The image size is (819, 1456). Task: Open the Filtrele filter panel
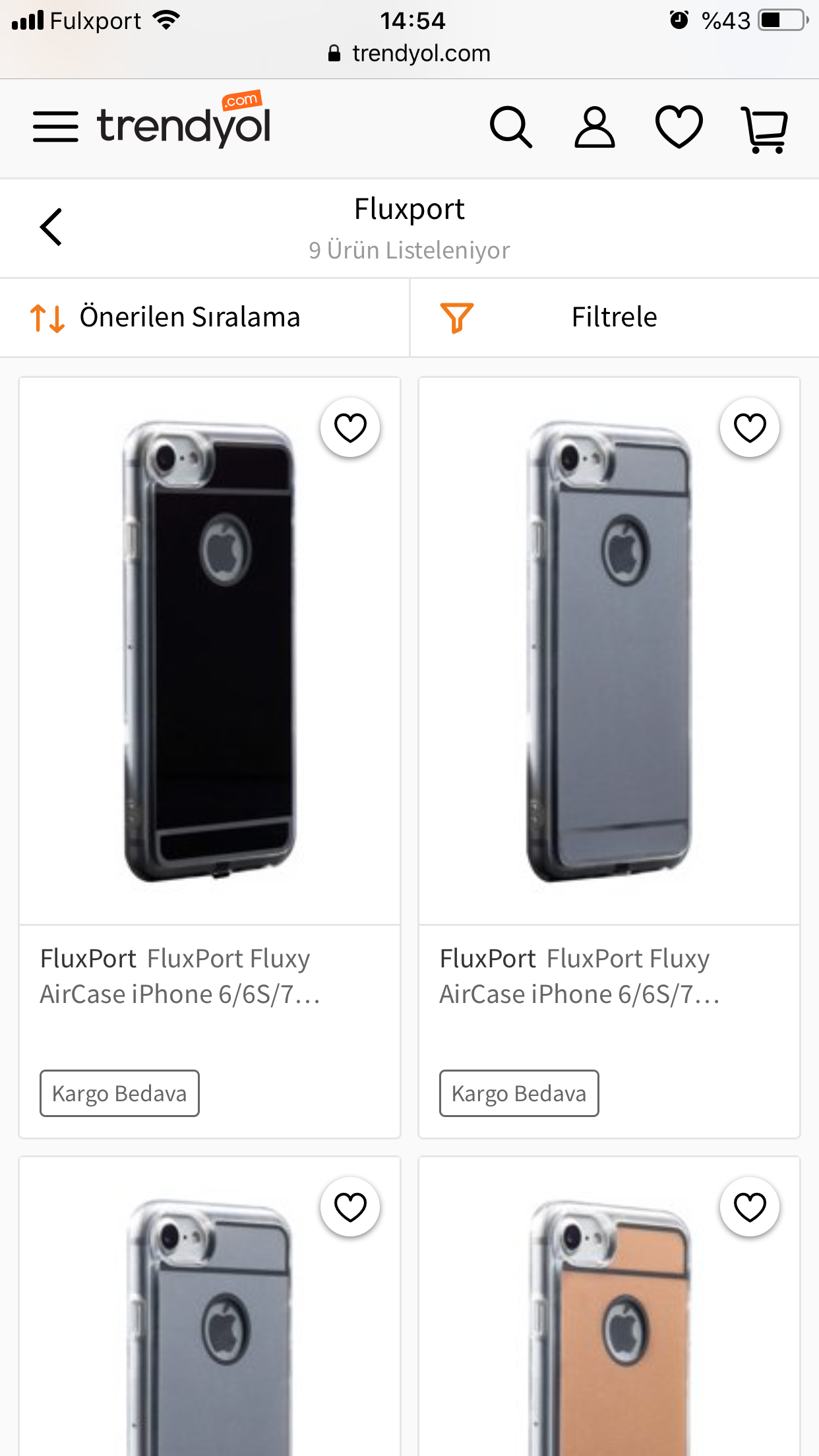pos(615,318)
